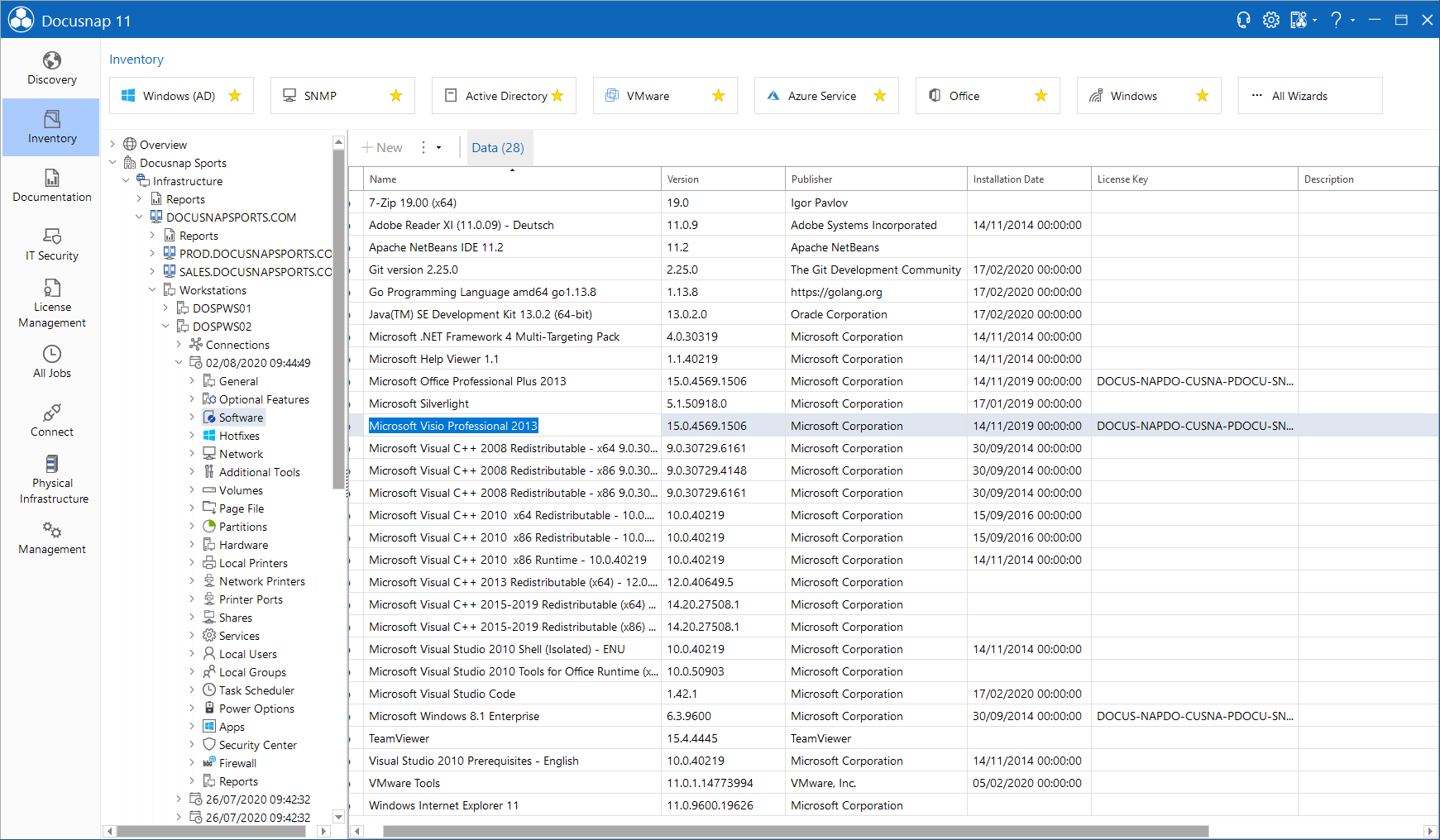Toggle favorite star on Windows wizard
The image size is (1440, 840).
(x=1203, y=96)
